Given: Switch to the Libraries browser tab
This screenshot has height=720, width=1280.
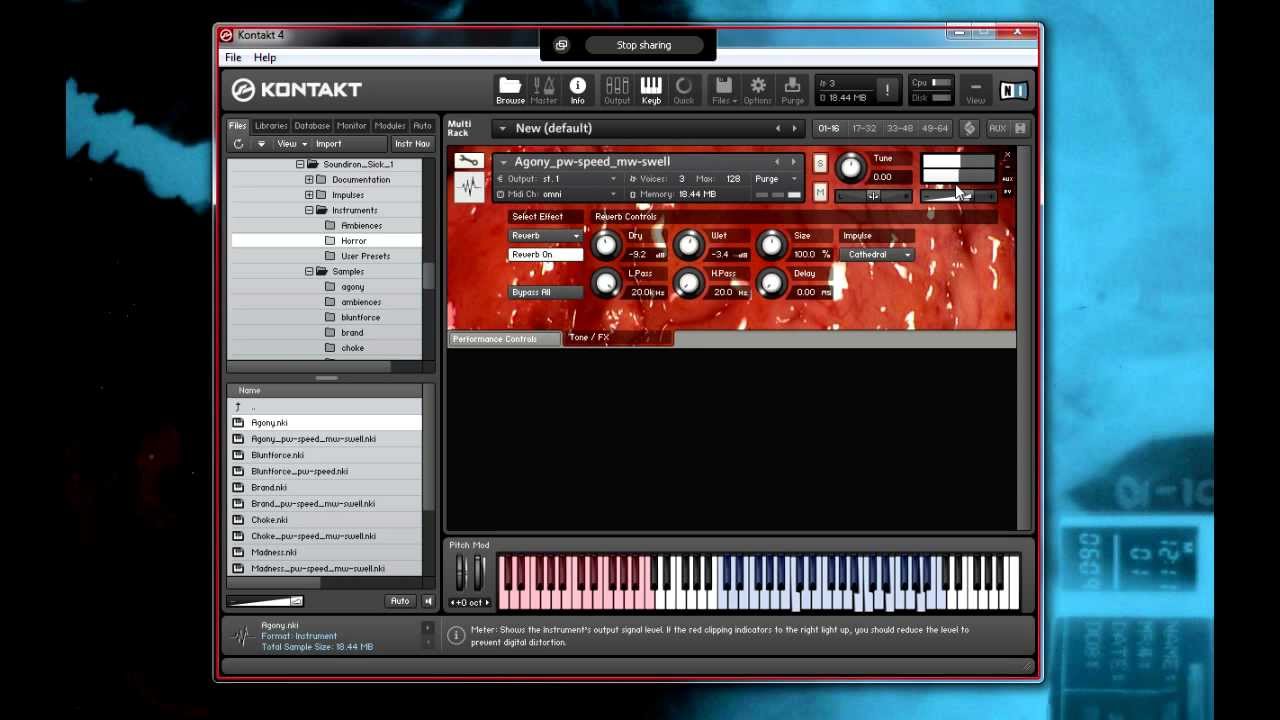Looking at the screenshot, I should 271,126.
